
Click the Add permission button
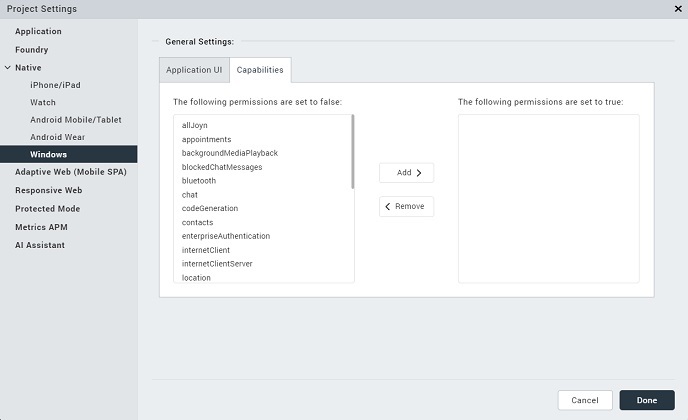click(x=406, y=173)
